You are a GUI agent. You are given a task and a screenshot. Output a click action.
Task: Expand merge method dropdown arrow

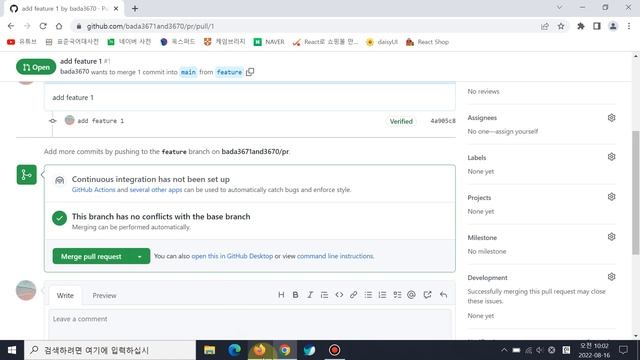[x=140, y=256]
